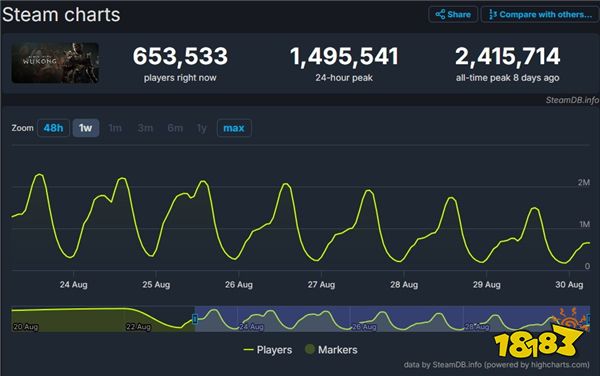This screenshot has height=376, width=600.
Task: Click the navigator selected range area
Action: pyautogui.click(x=392, y=319)
